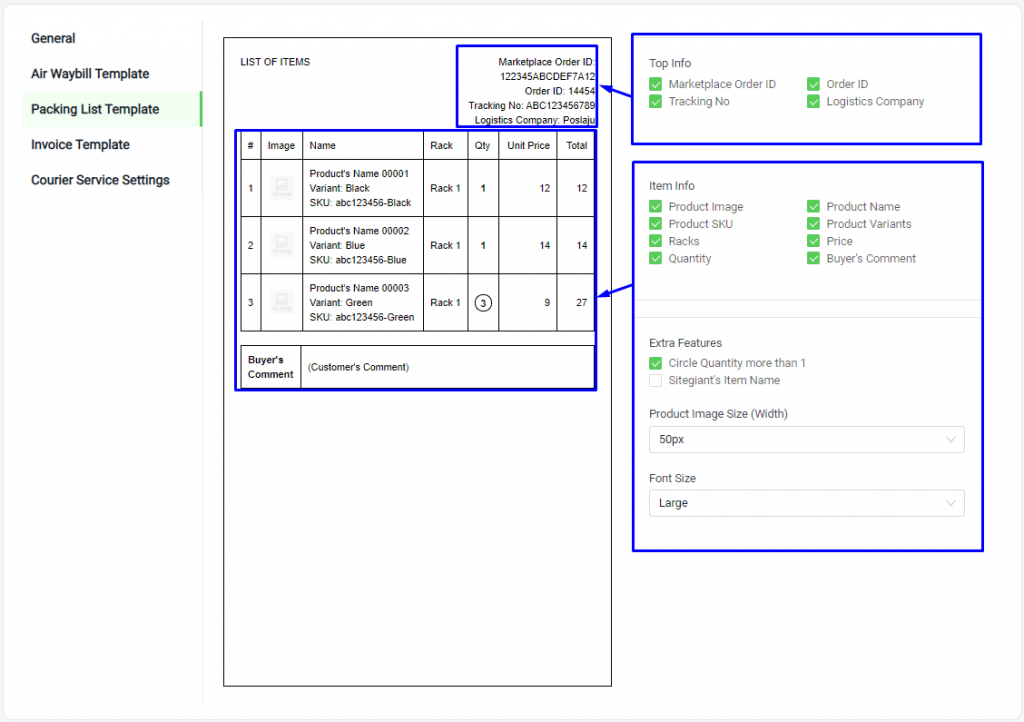Viewport: 1024px width, 722px height.
Task: Toggle the Racks checkbox
Action: [x=656, y=241]
